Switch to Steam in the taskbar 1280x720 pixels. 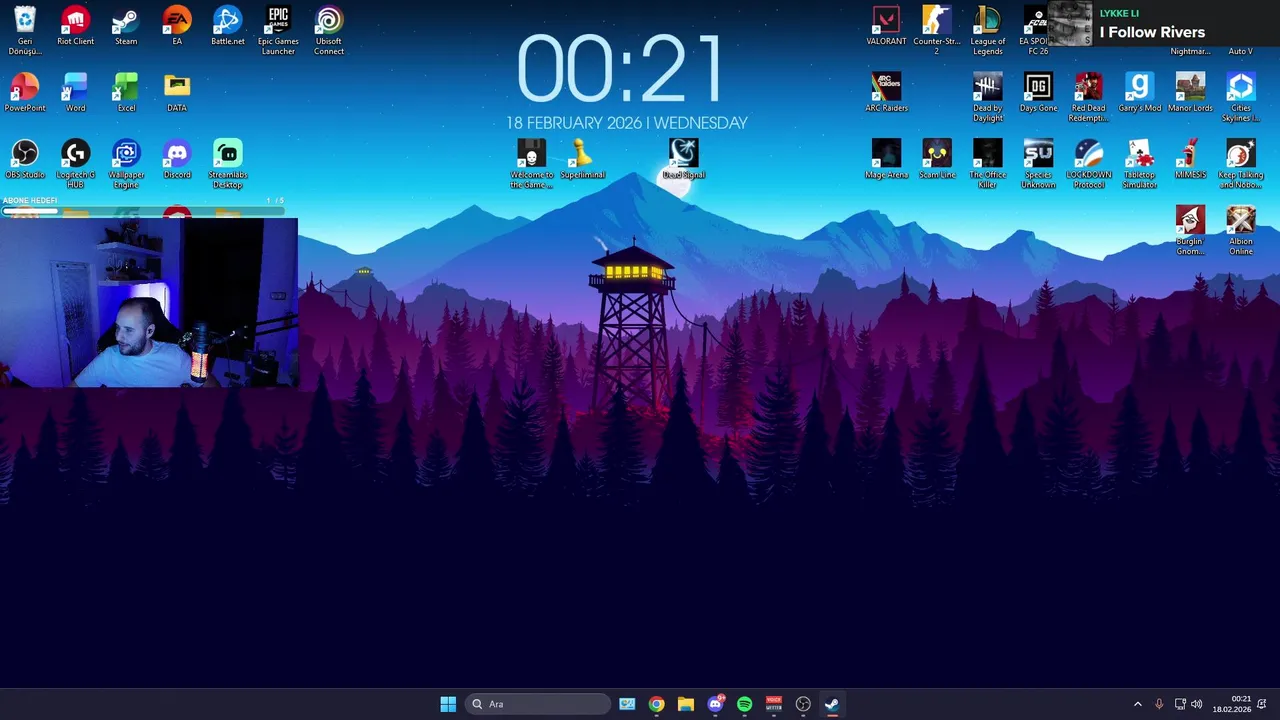(832, 704)
